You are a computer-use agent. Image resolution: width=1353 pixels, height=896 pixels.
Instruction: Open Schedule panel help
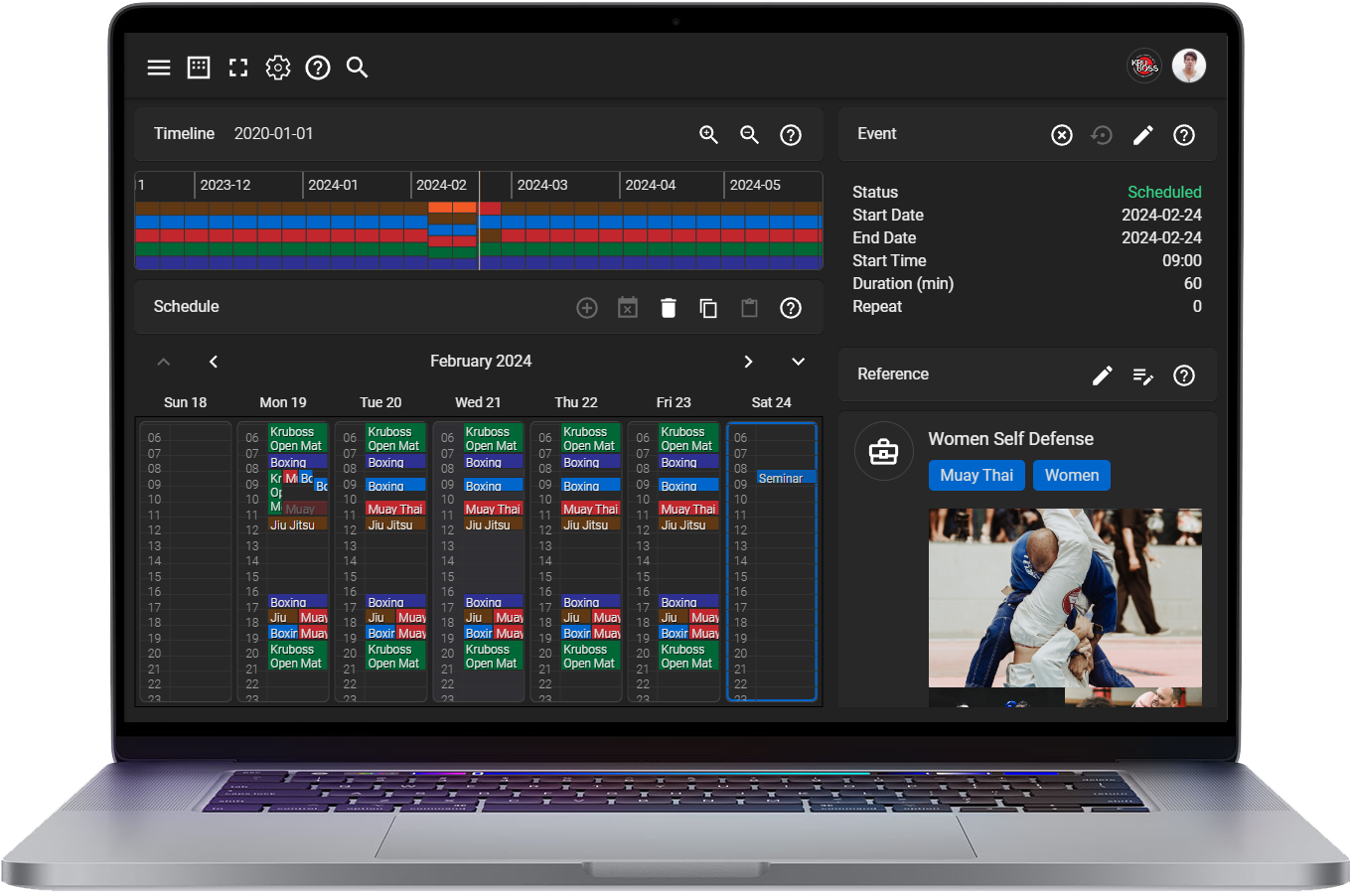791,308
